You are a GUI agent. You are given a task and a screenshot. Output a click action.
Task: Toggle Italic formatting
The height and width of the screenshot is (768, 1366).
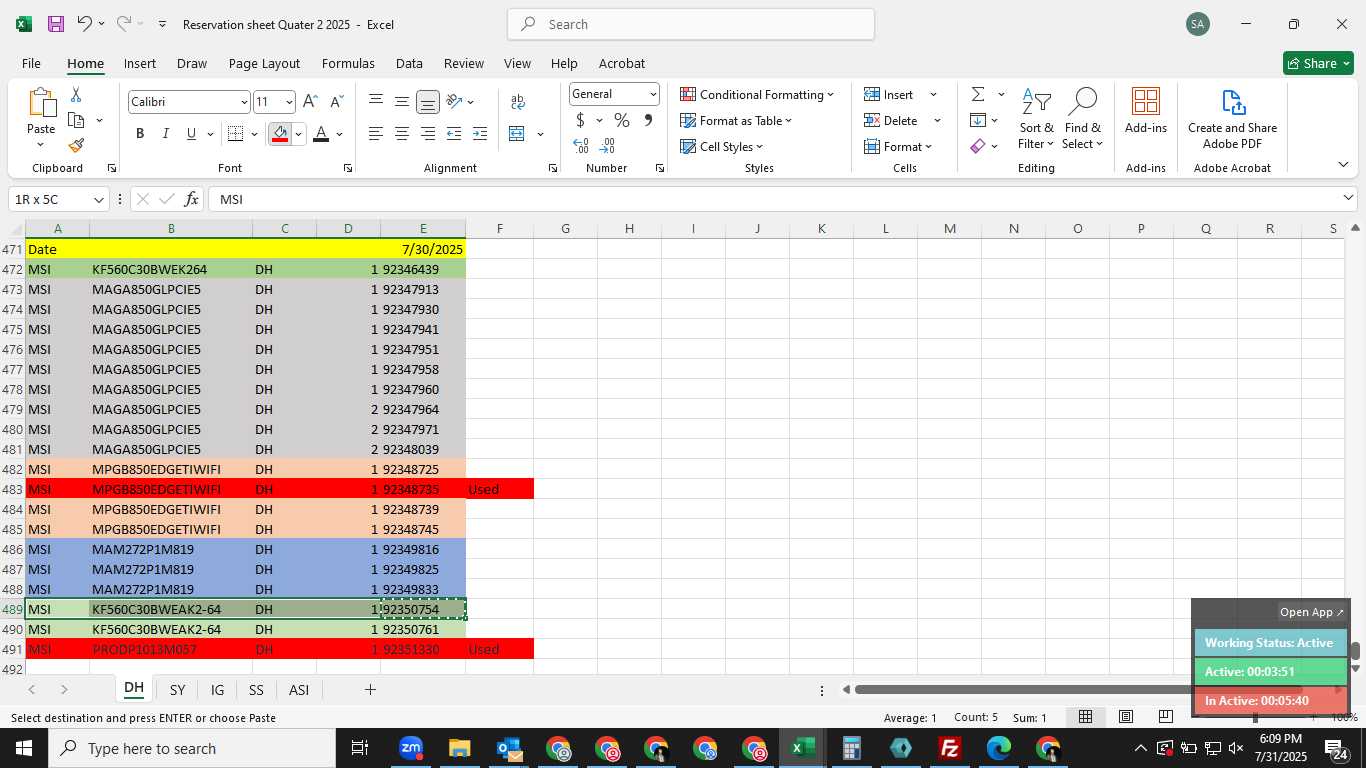pyautogui.click(x=165, y=133)
